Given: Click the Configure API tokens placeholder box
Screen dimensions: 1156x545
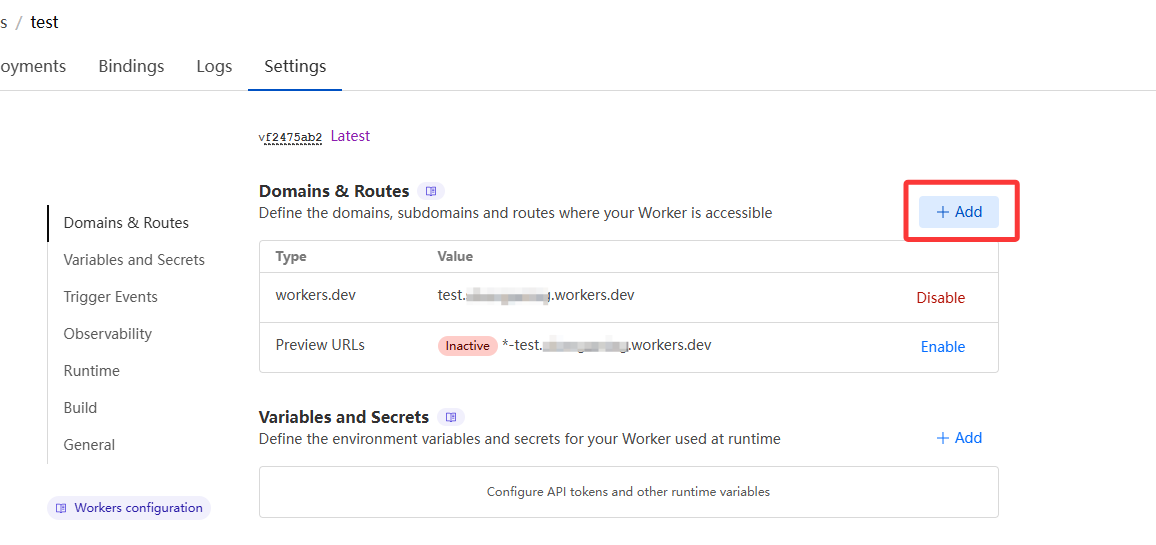Looking at the screenshot, I should [629, 492].
